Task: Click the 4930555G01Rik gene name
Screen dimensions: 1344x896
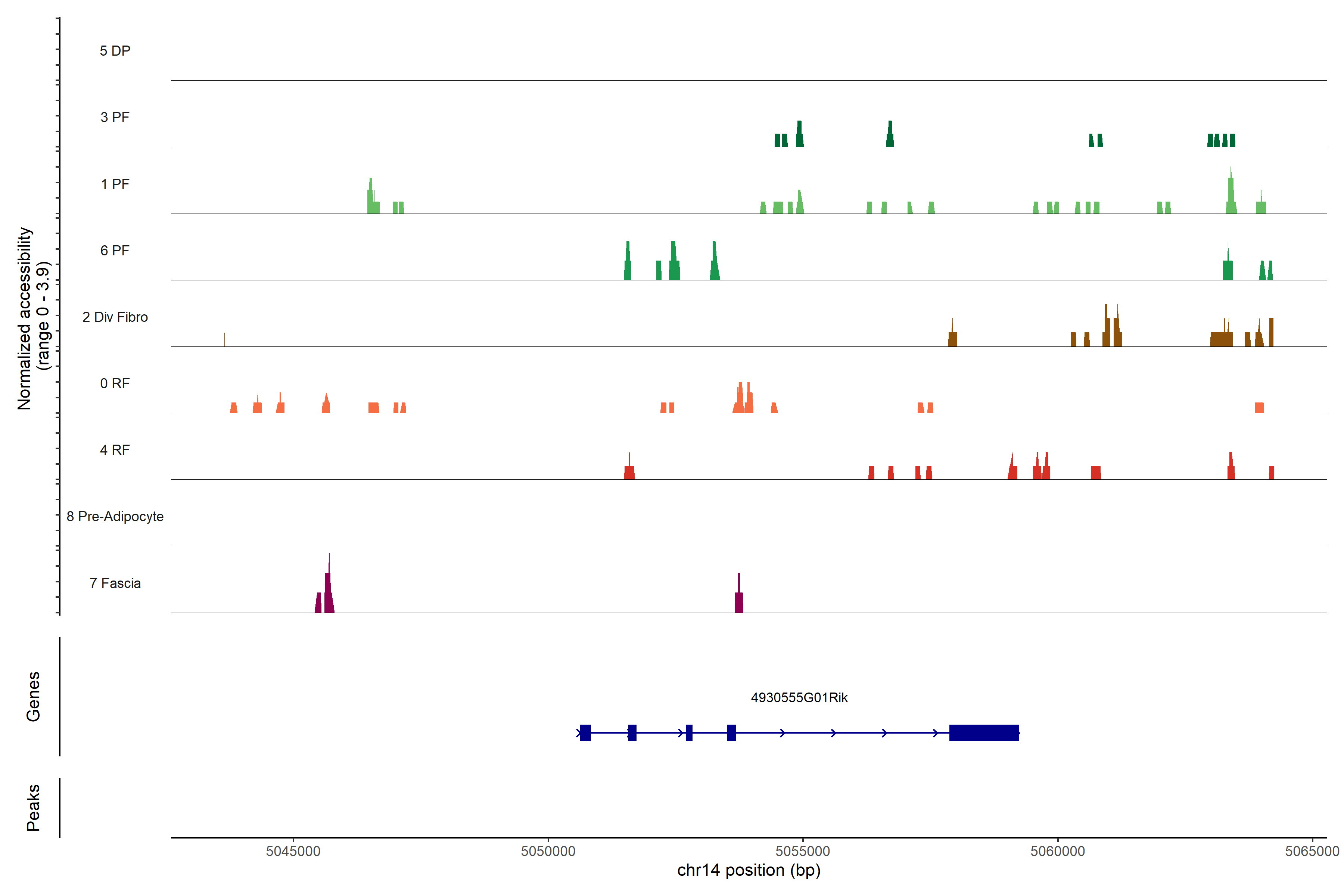Action: [799, 698]
